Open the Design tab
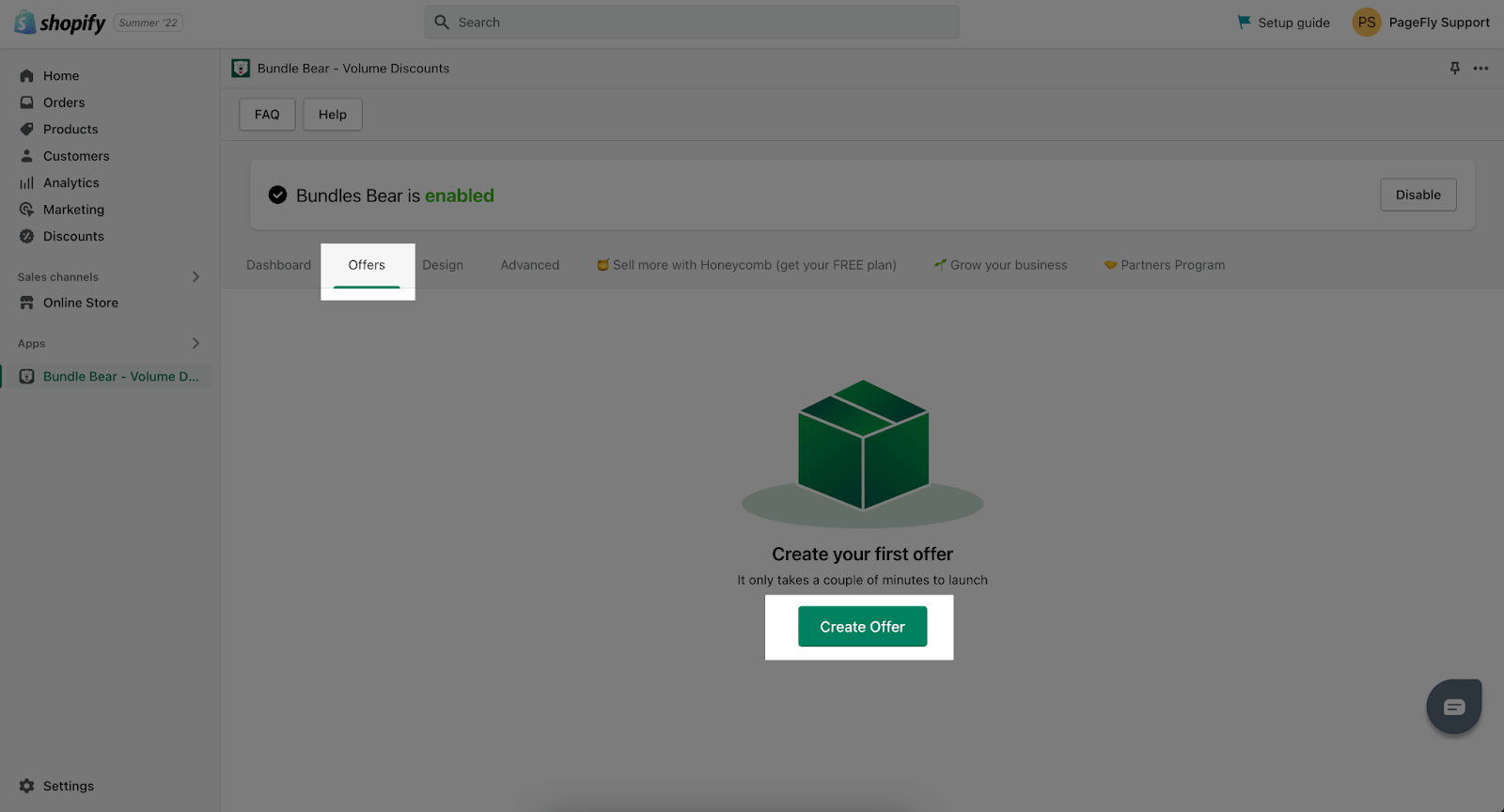 [x=443, y=265]
